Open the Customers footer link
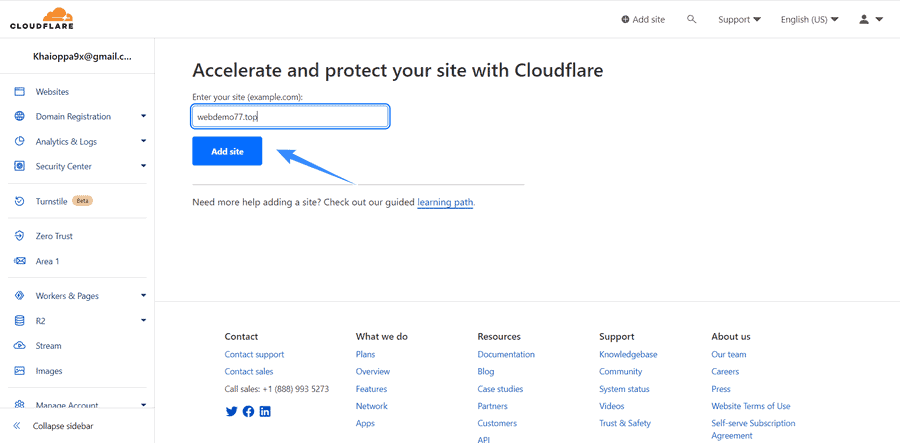This screenshot has width=900, height=443. point(497,423)
